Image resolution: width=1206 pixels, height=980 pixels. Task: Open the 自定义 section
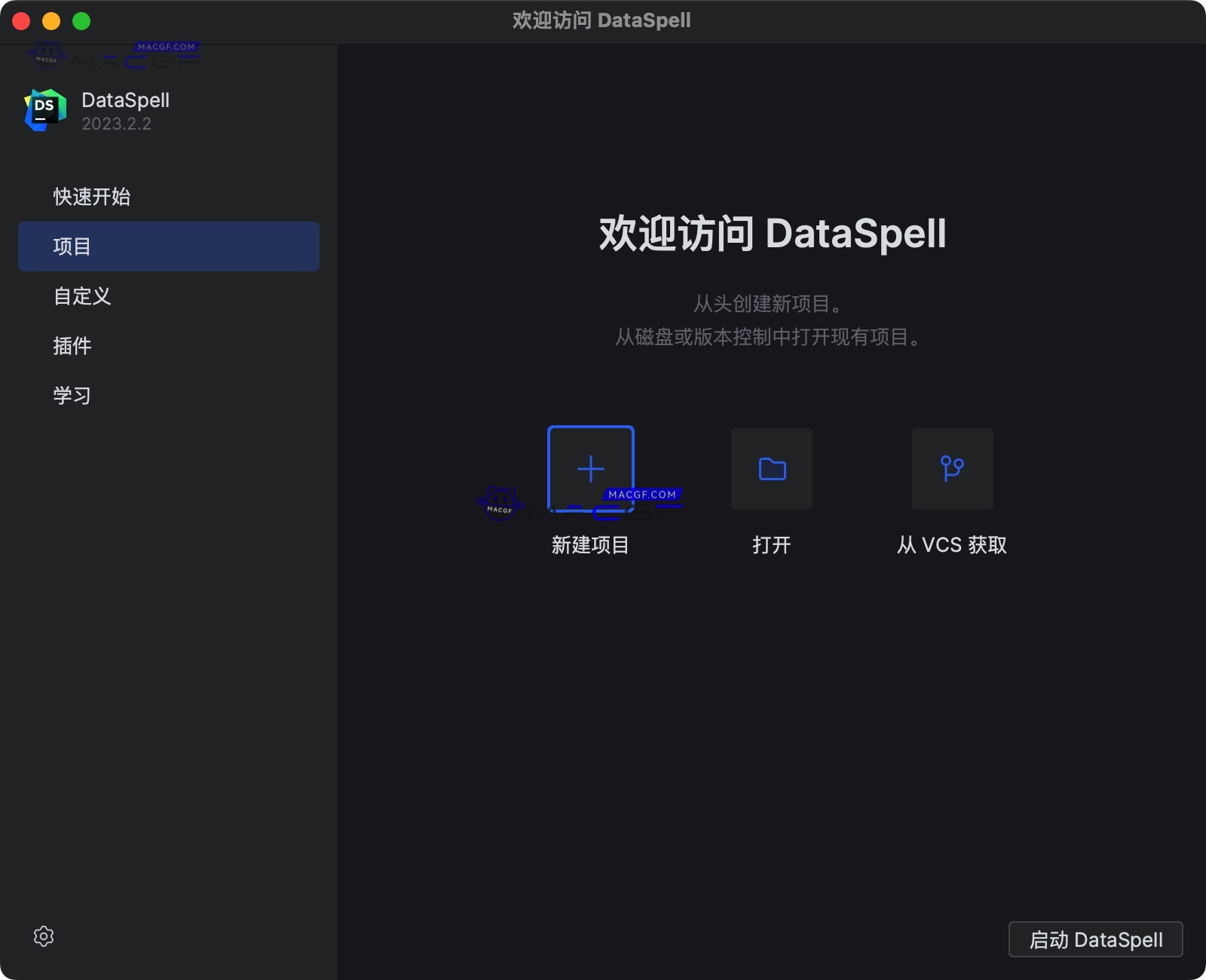tap(81, 296)
